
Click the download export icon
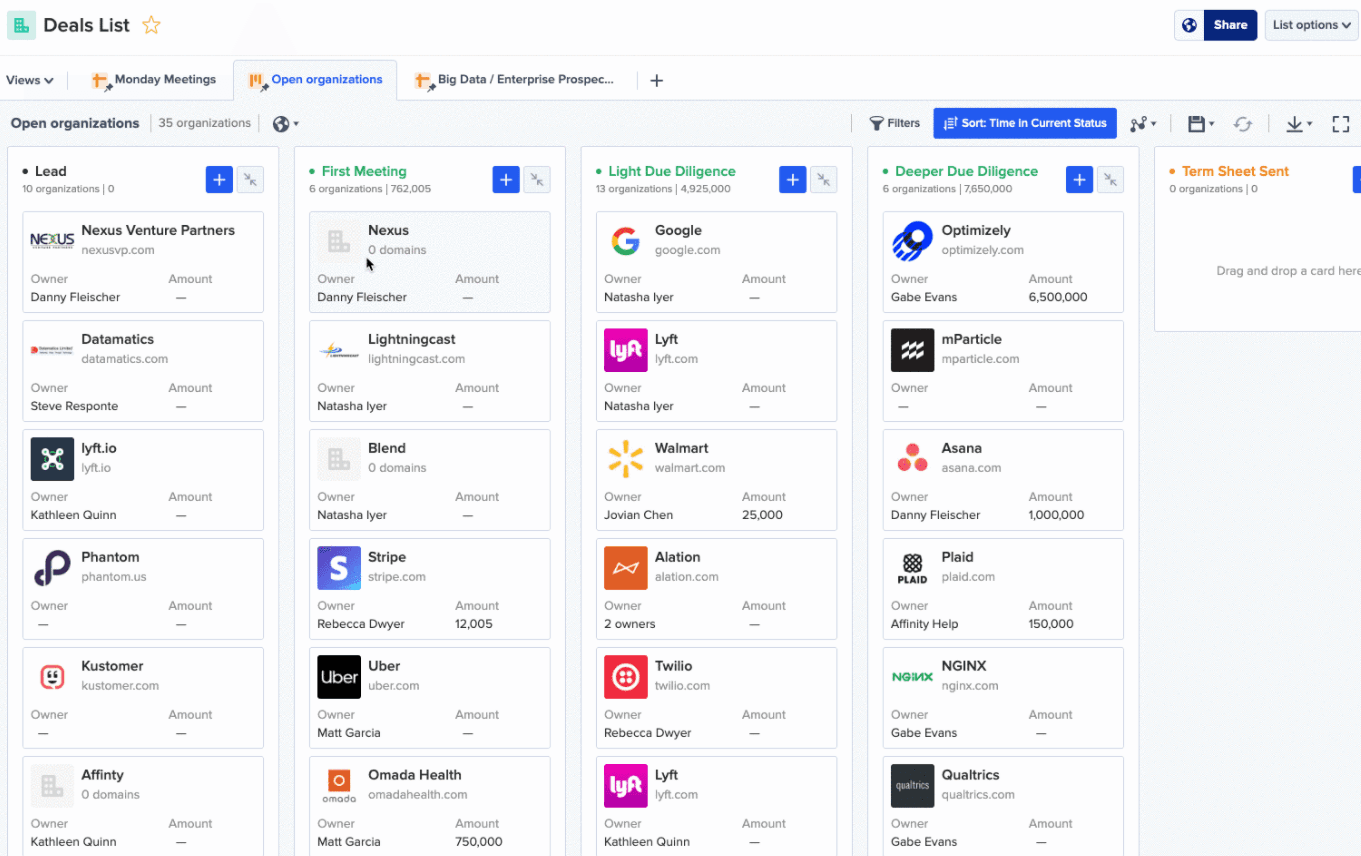(1298, 124)
